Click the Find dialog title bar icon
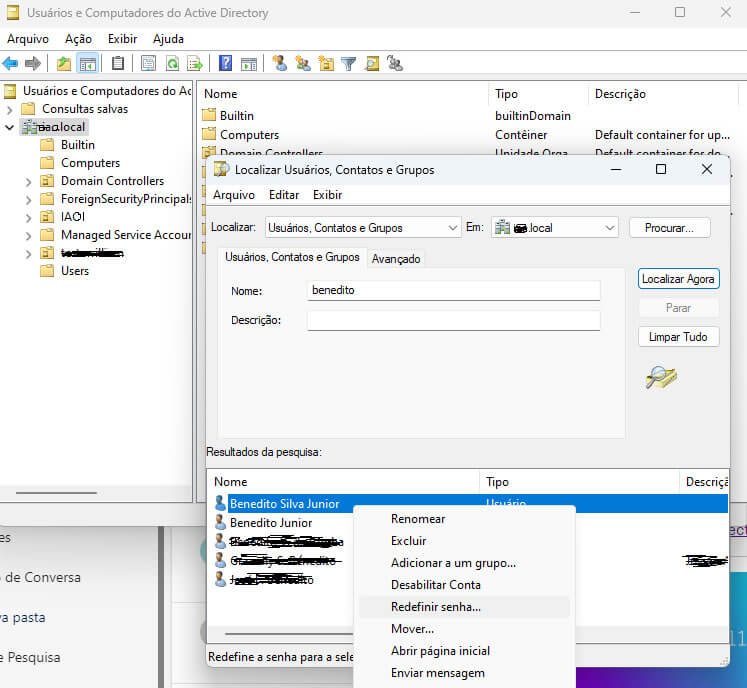The width and height of the screenshot is (747, 688). click(221, 170)
